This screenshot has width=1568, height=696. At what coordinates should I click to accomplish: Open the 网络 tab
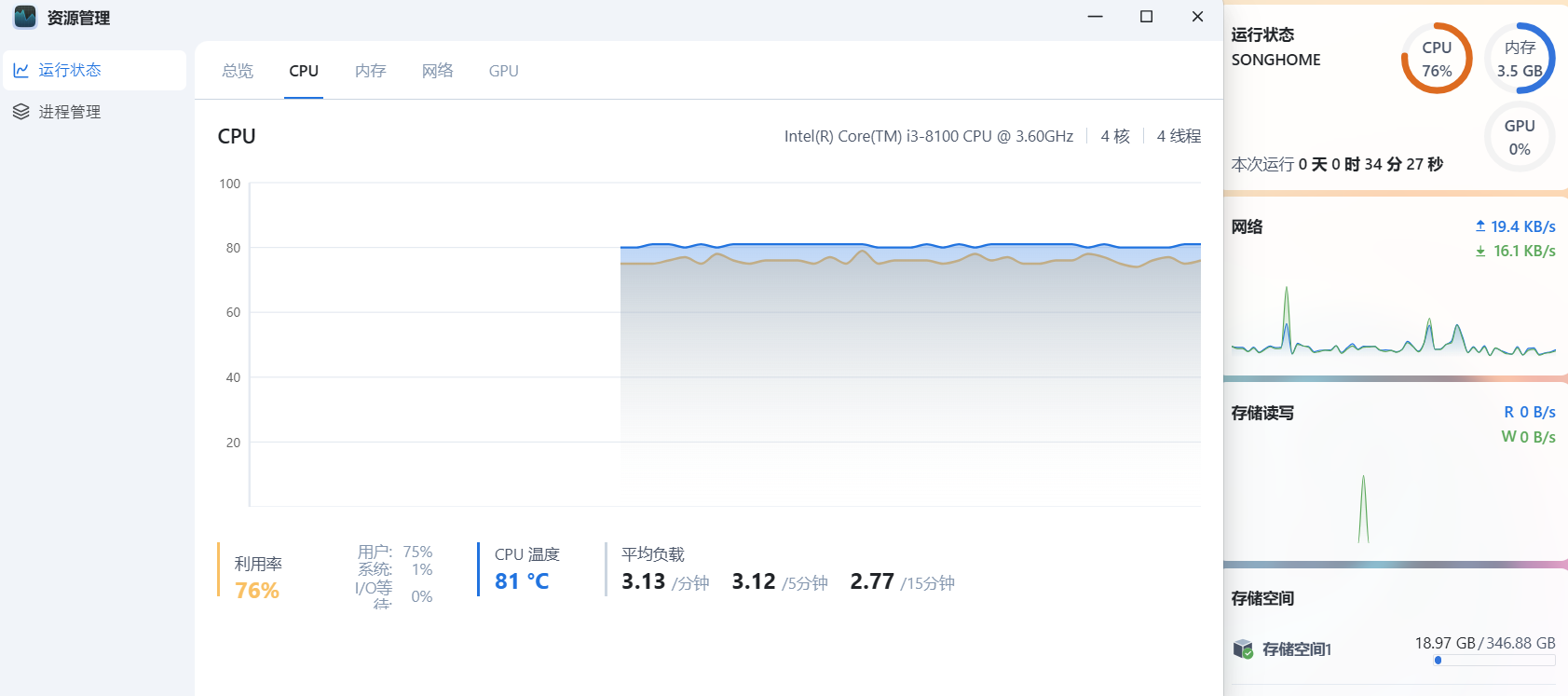[438, 71]
